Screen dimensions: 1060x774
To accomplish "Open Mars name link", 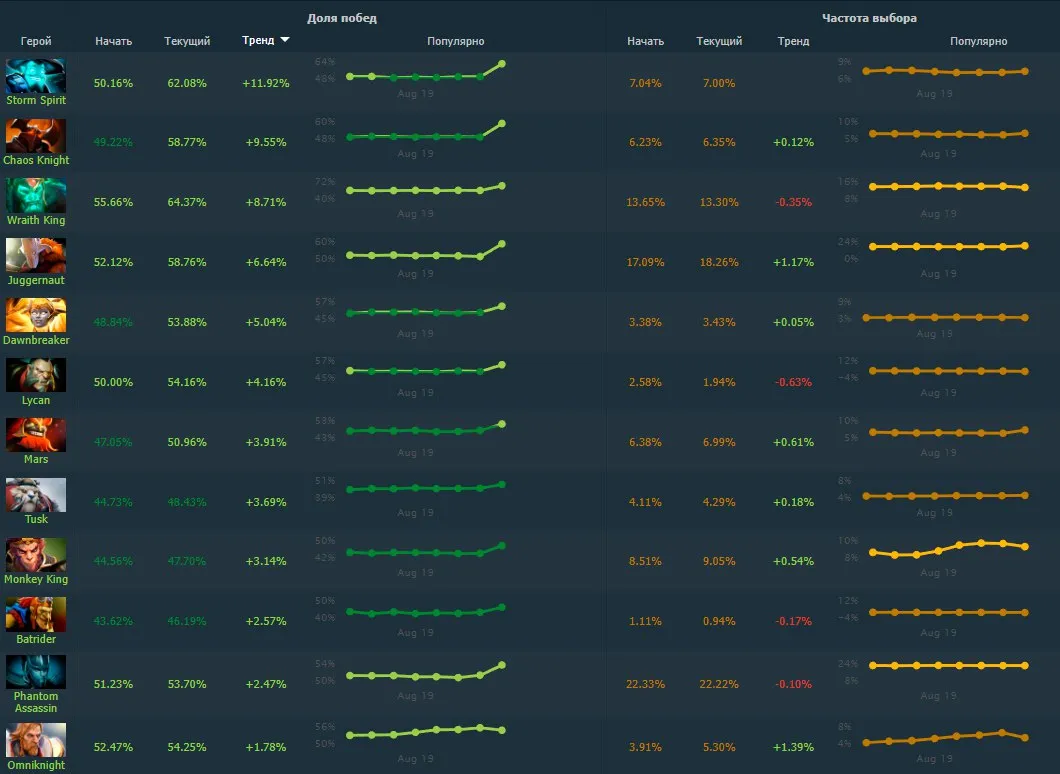I will pyautogui.click(x=36, y=459).
